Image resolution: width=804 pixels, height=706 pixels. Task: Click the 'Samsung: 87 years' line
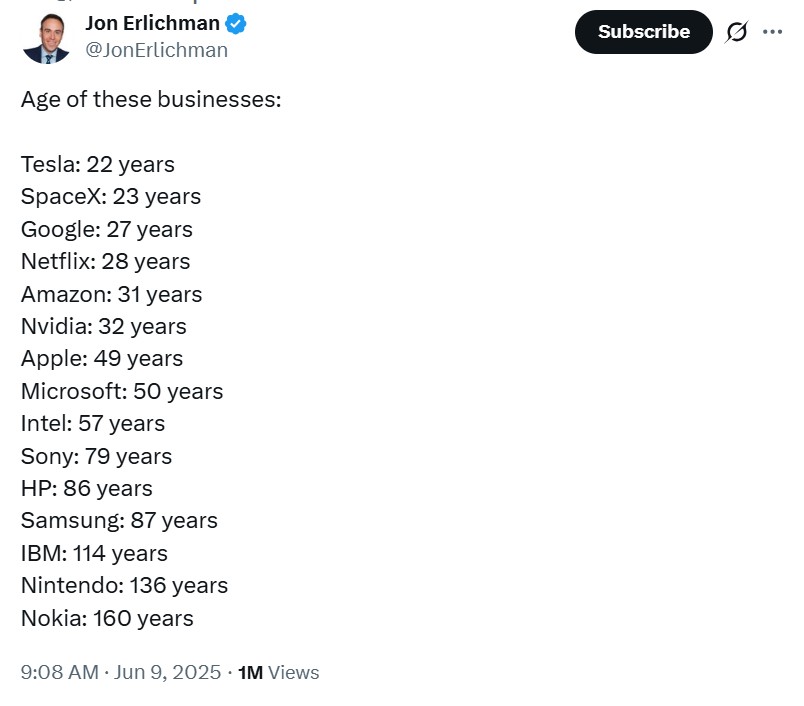(x=119, y=521)
